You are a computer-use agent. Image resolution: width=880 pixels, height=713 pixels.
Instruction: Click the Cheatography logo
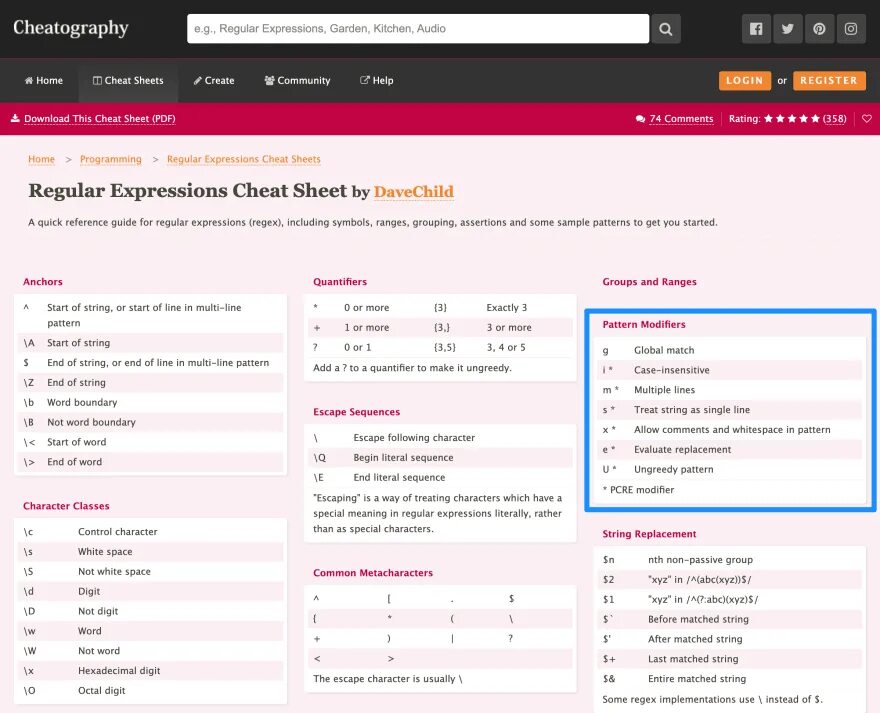71,28
